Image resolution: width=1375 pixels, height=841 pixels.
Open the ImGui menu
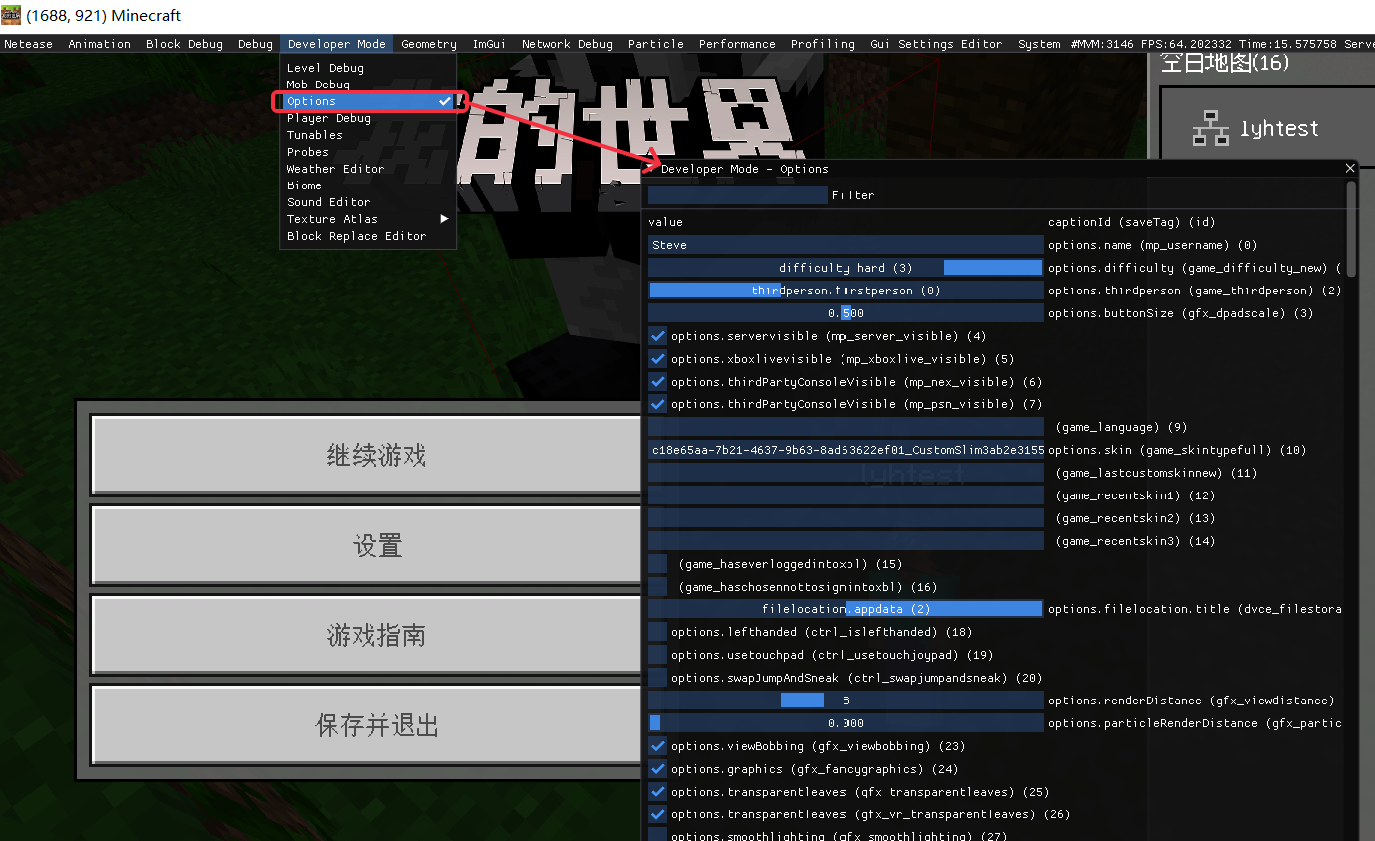(x=489, y=44)
